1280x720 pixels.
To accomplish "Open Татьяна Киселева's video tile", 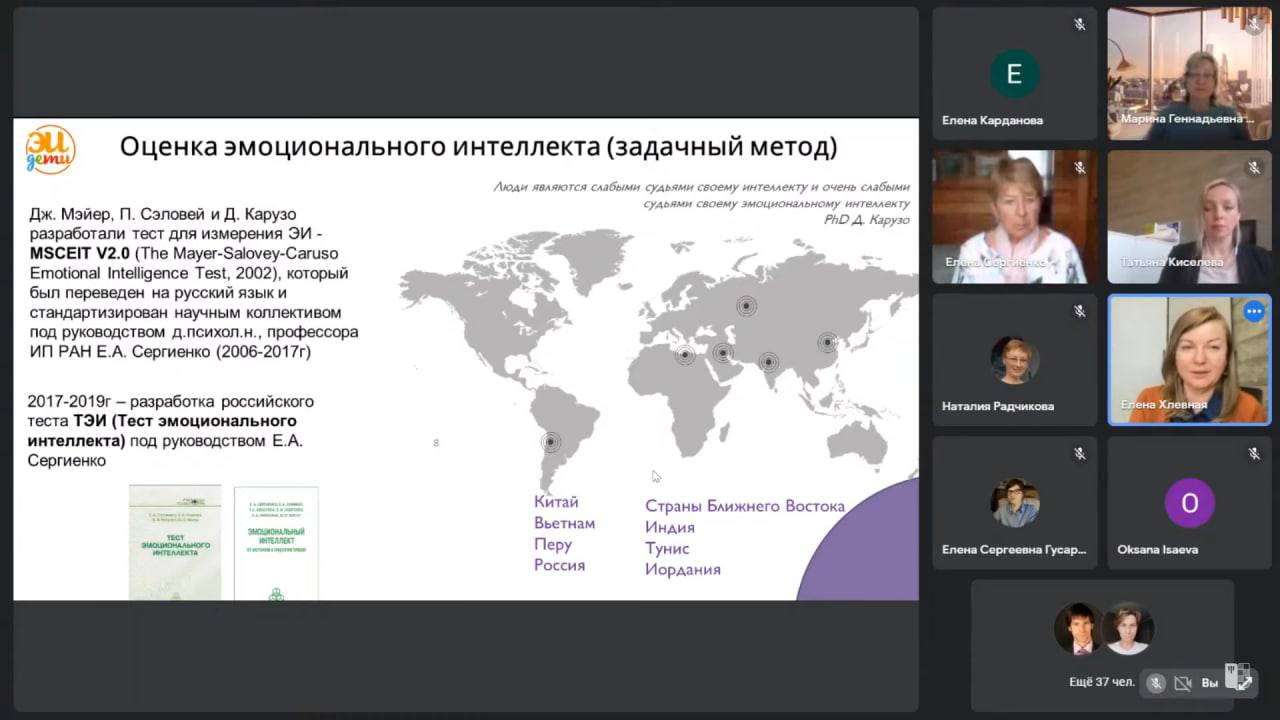I will [x=1189, y=217].
